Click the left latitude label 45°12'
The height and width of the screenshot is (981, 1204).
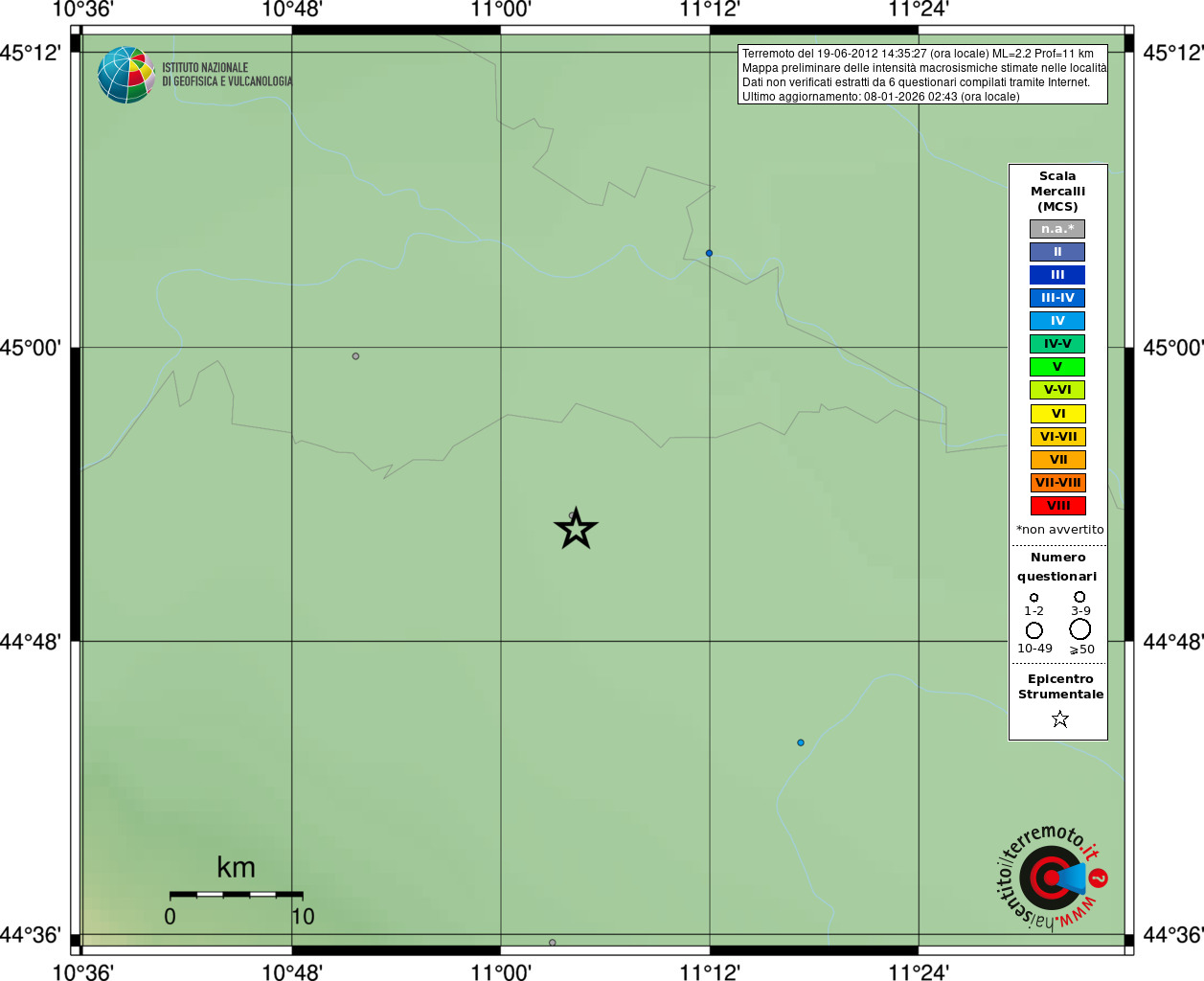[31, 53]
